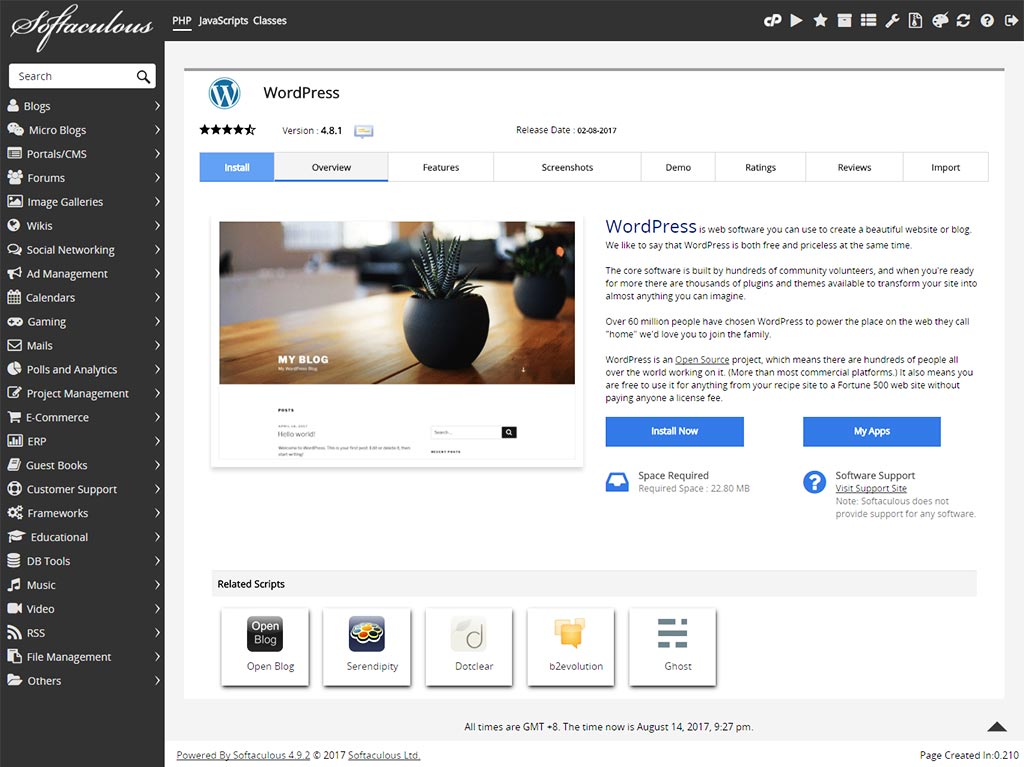Open the Dotclear related script
1024x767 pixels.
(469, 647)
